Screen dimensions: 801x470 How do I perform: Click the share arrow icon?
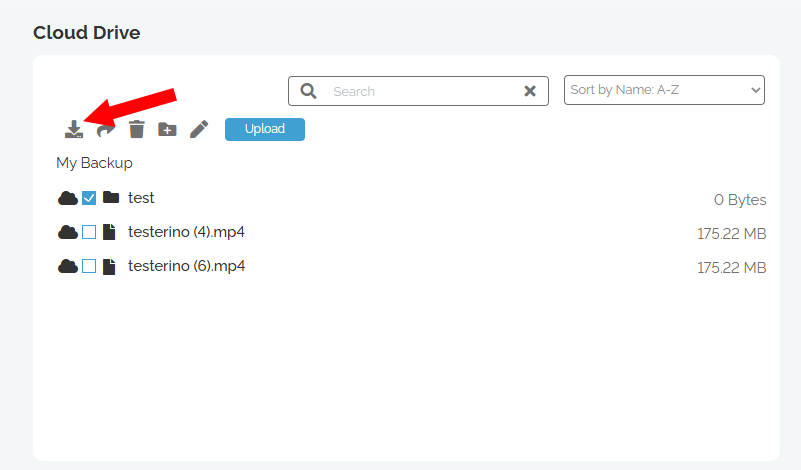tap(106, 130)
